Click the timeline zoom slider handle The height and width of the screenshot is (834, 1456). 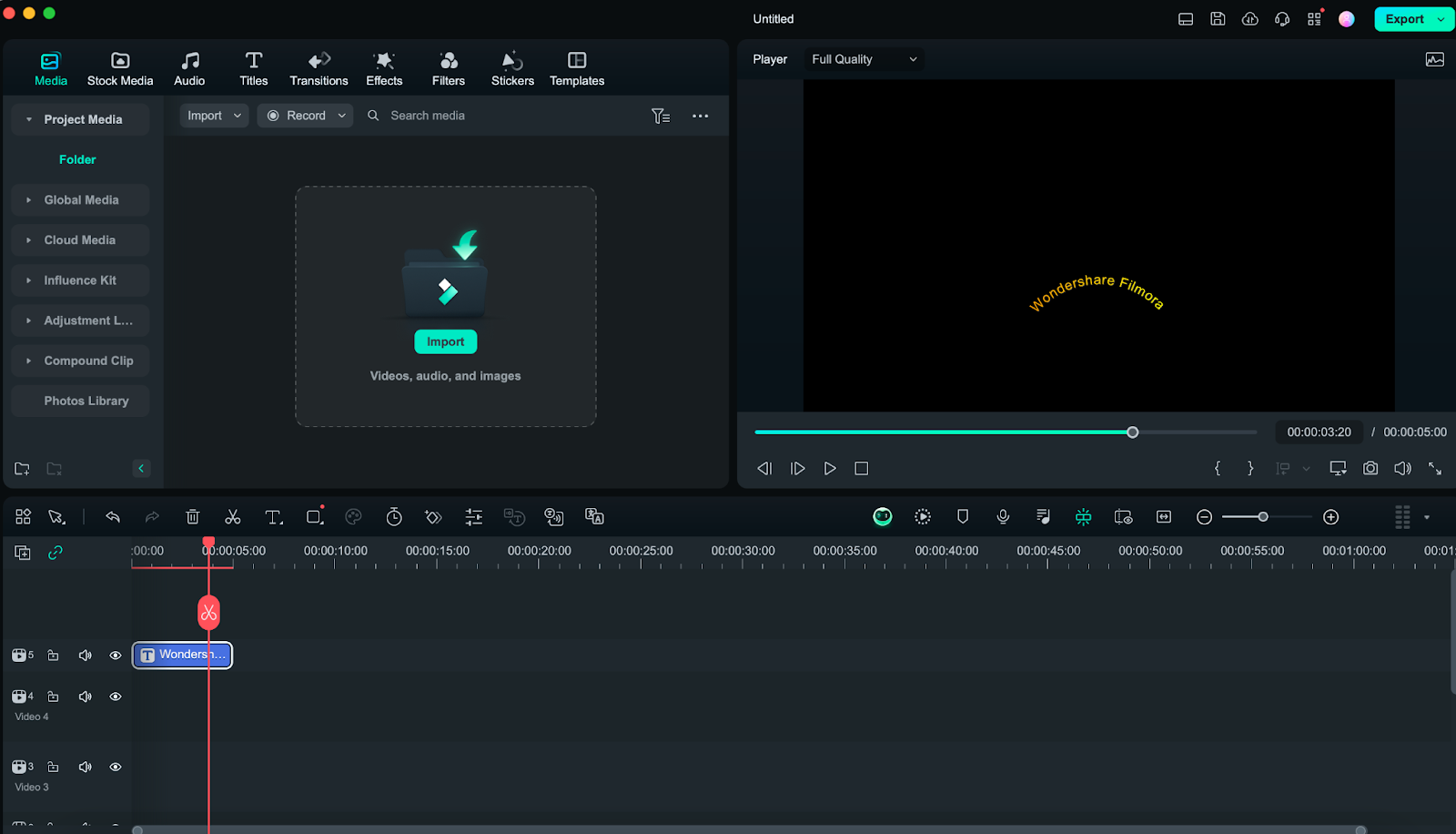[x=1263, y=517]
